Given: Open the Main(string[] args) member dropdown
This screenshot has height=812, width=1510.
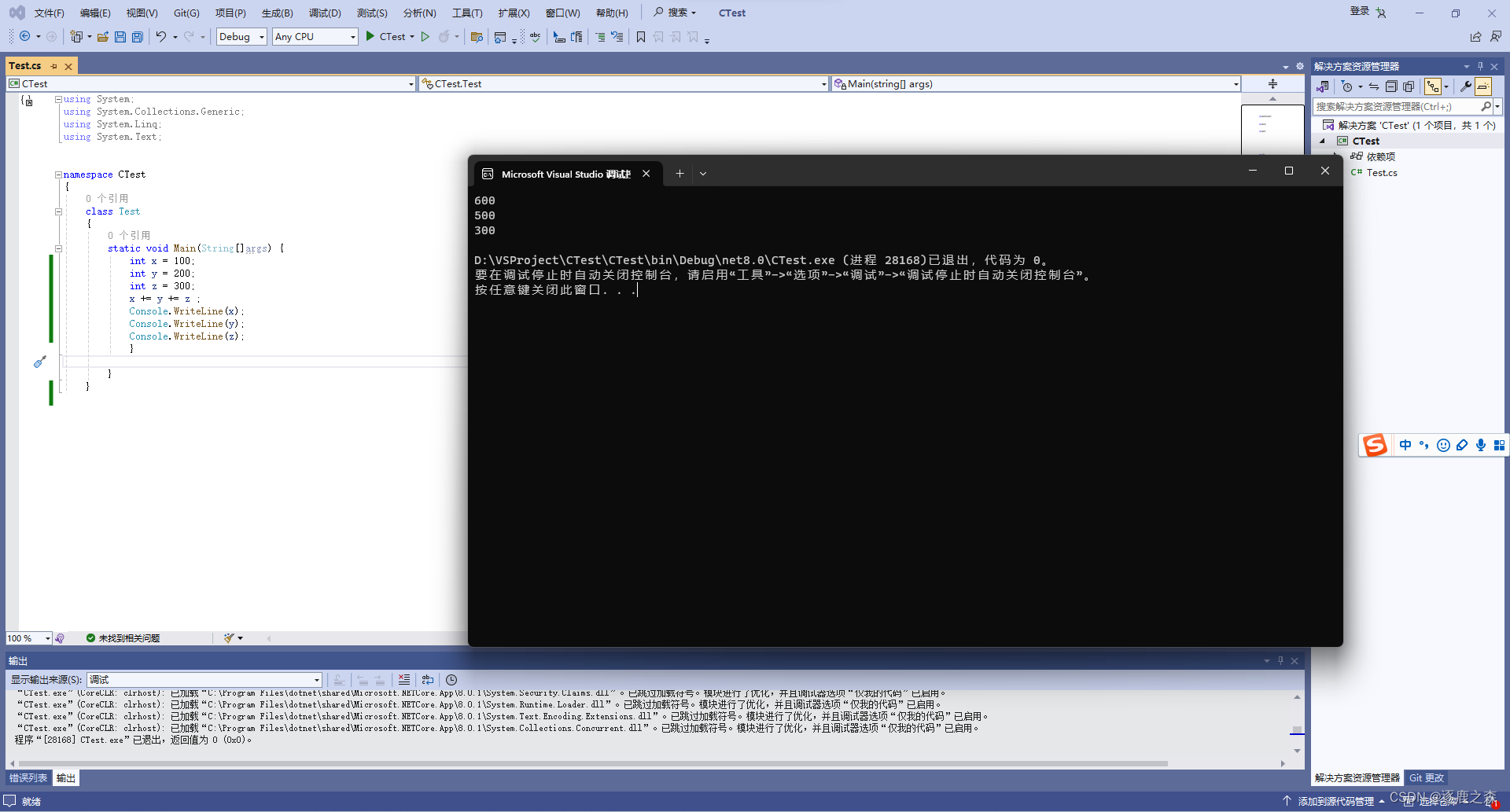Looking at the screenshot, I should 1036,84.
